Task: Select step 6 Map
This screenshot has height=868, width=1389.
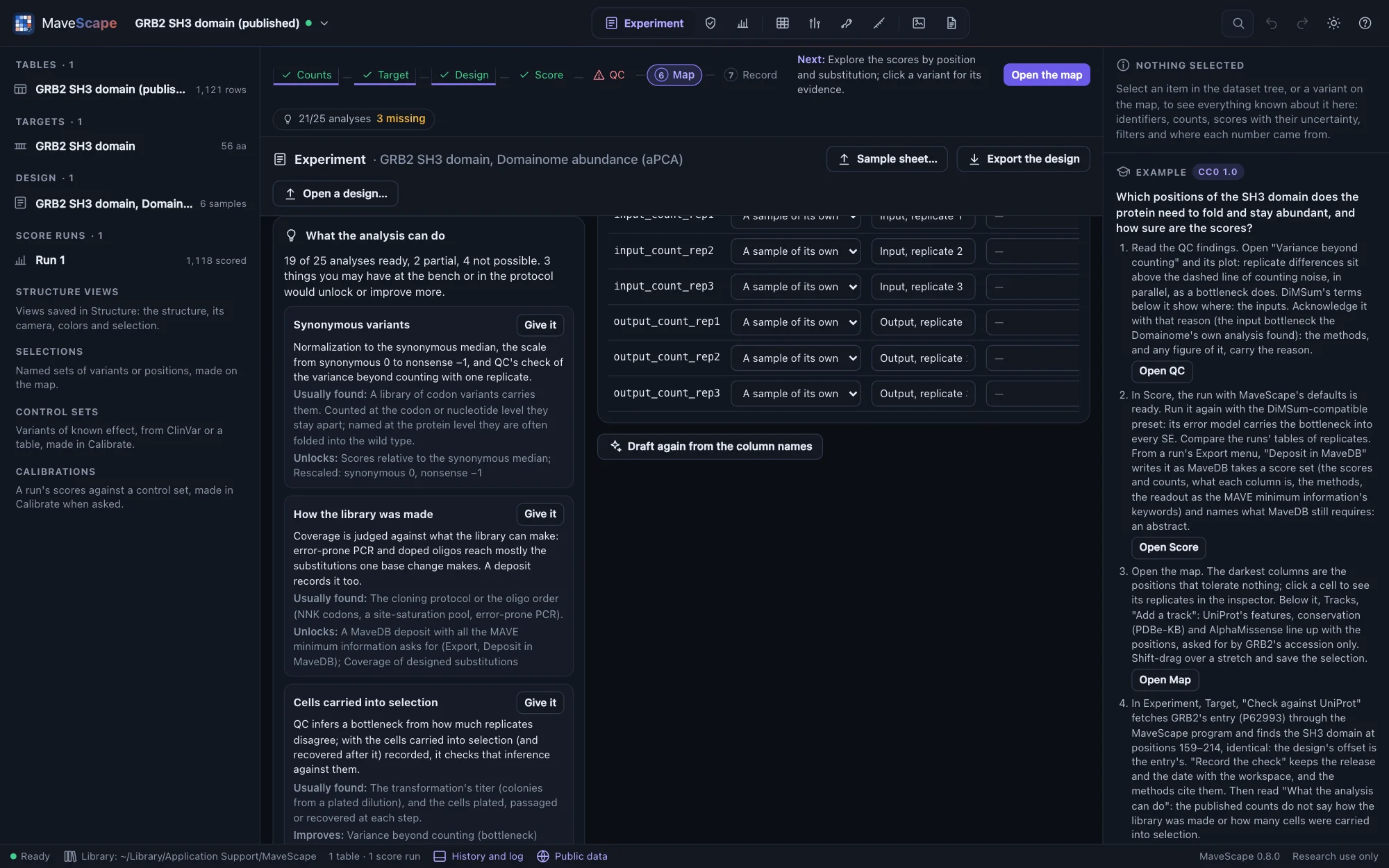Action: pos(674,75)
